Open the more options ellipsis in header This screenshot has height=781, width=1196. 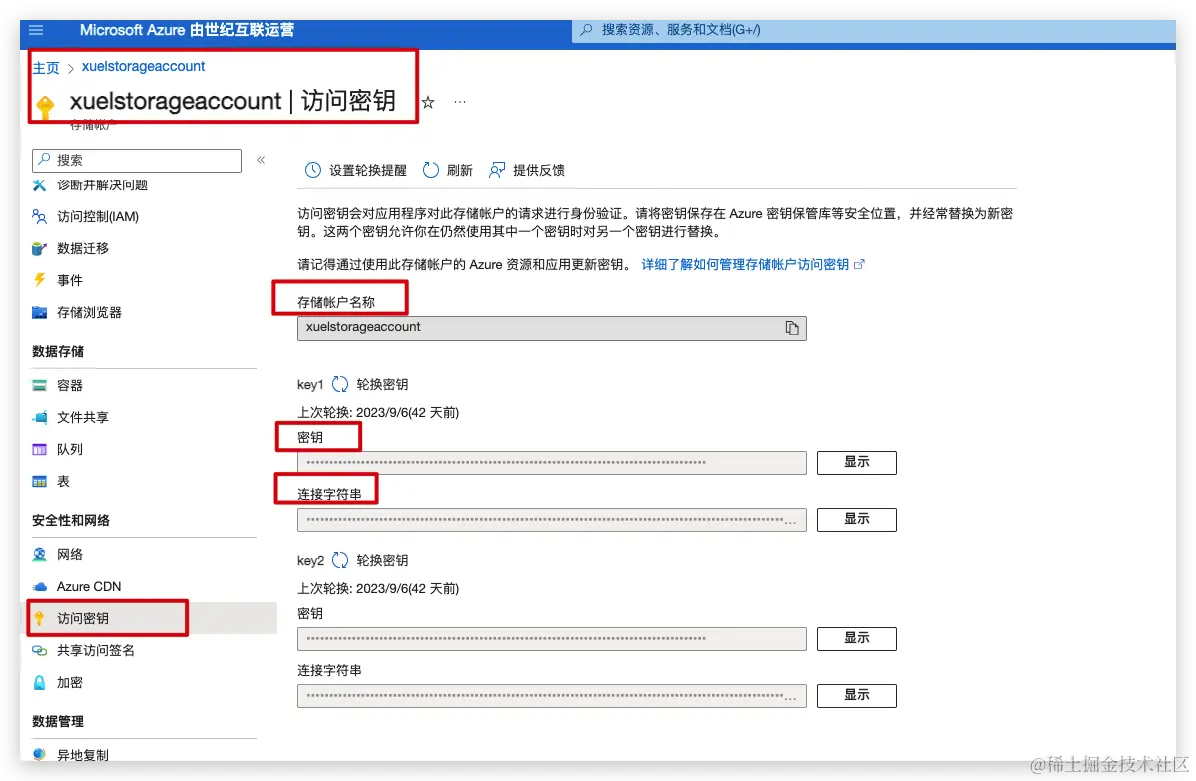coord(459,101)
